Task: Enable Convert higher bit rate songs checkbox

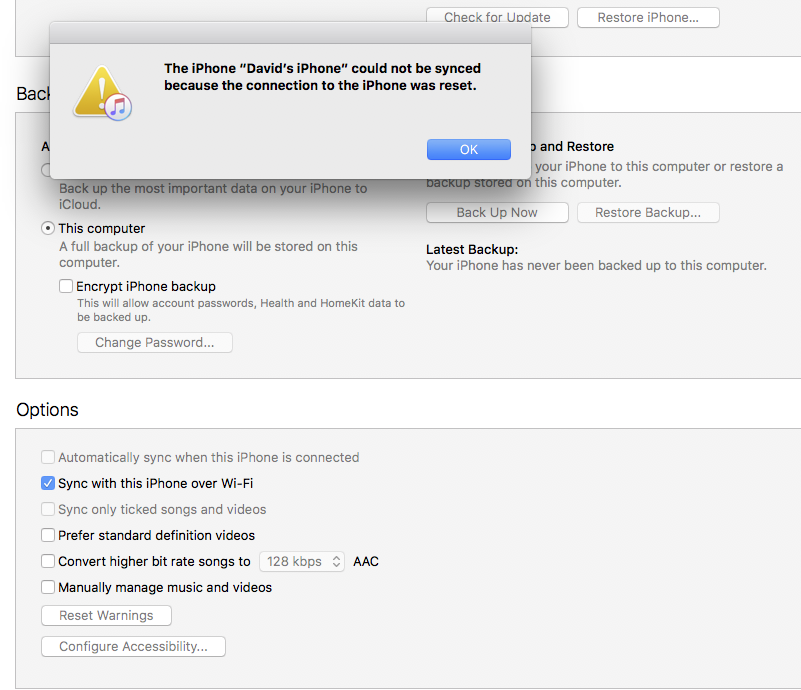Action: [48, 561]
